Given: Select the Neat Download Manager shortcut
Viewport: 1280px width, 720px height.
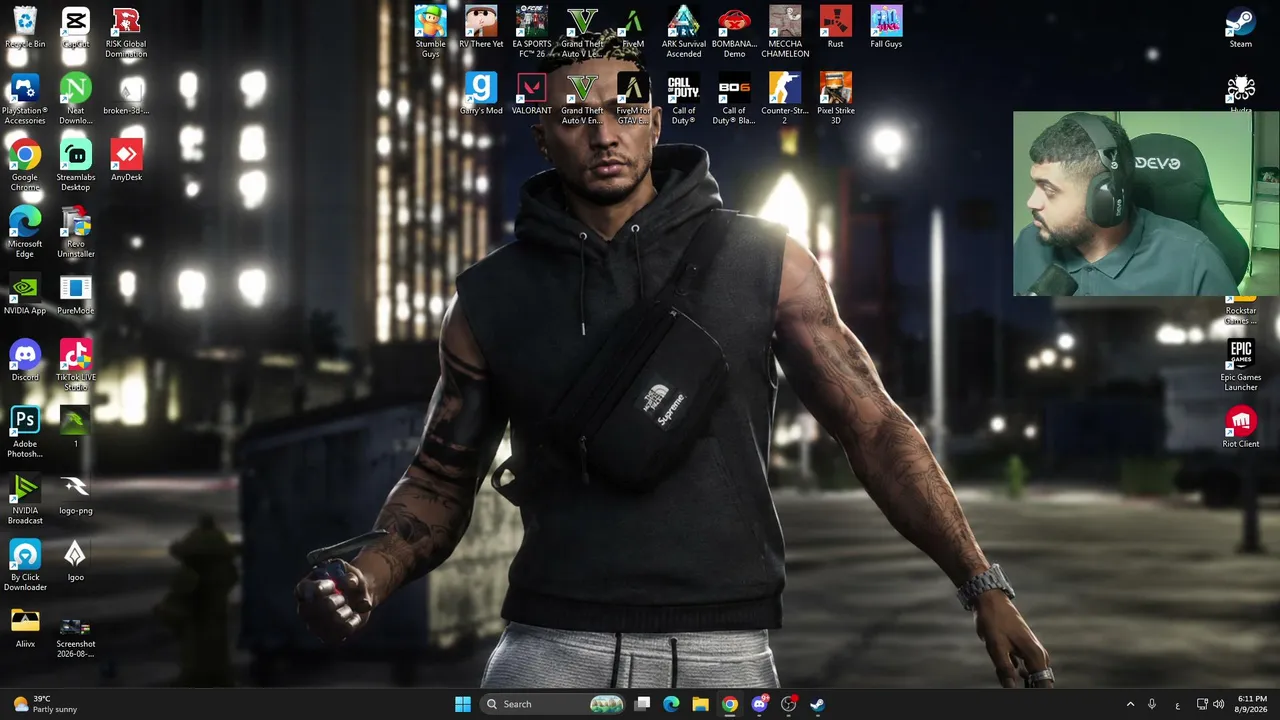Looking at the screenshot, I should (x=76, y=100).
